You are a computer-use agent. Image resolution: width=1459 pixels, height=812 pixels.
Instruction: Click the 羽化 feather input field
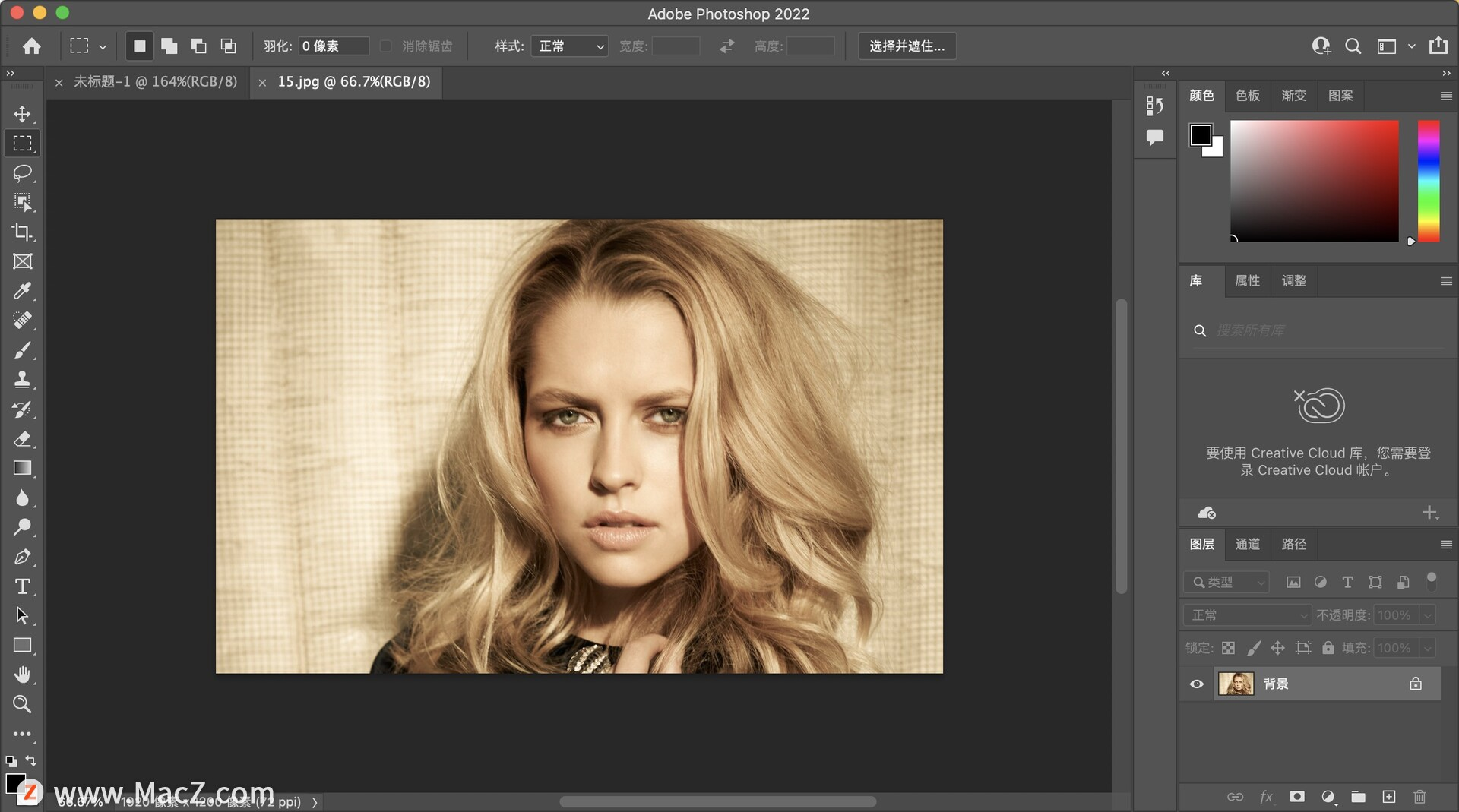point(333,46)
